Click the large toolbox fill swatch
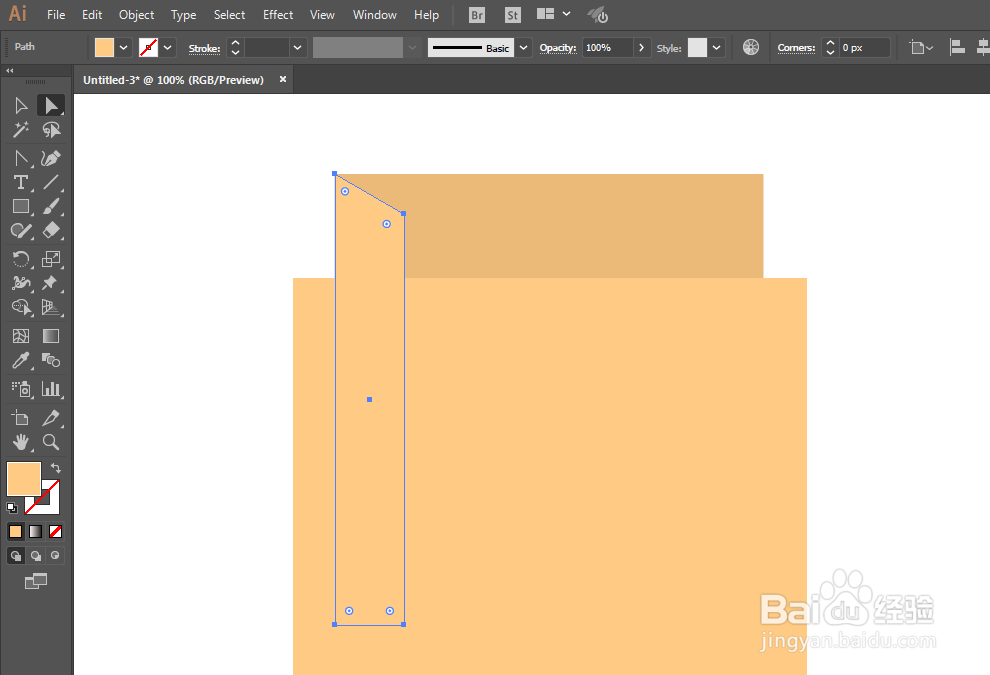The image size is (990, 675). click(24, 479)
